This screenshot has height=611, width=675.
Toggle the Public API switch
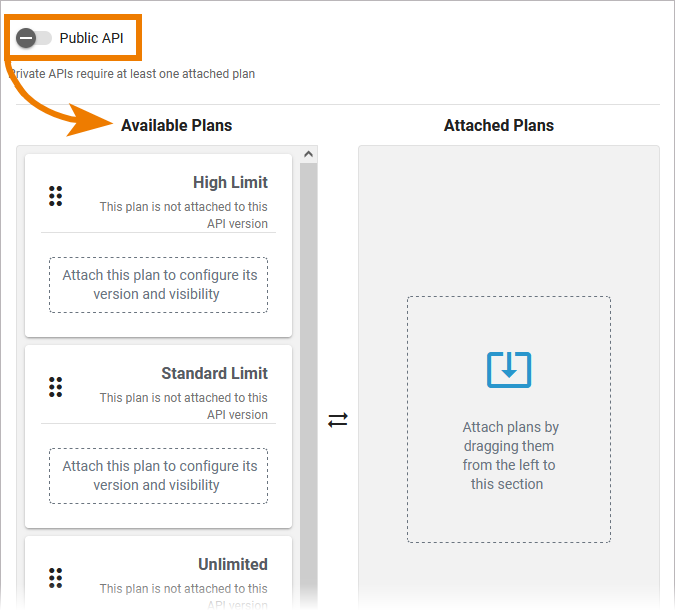[34, 38]
